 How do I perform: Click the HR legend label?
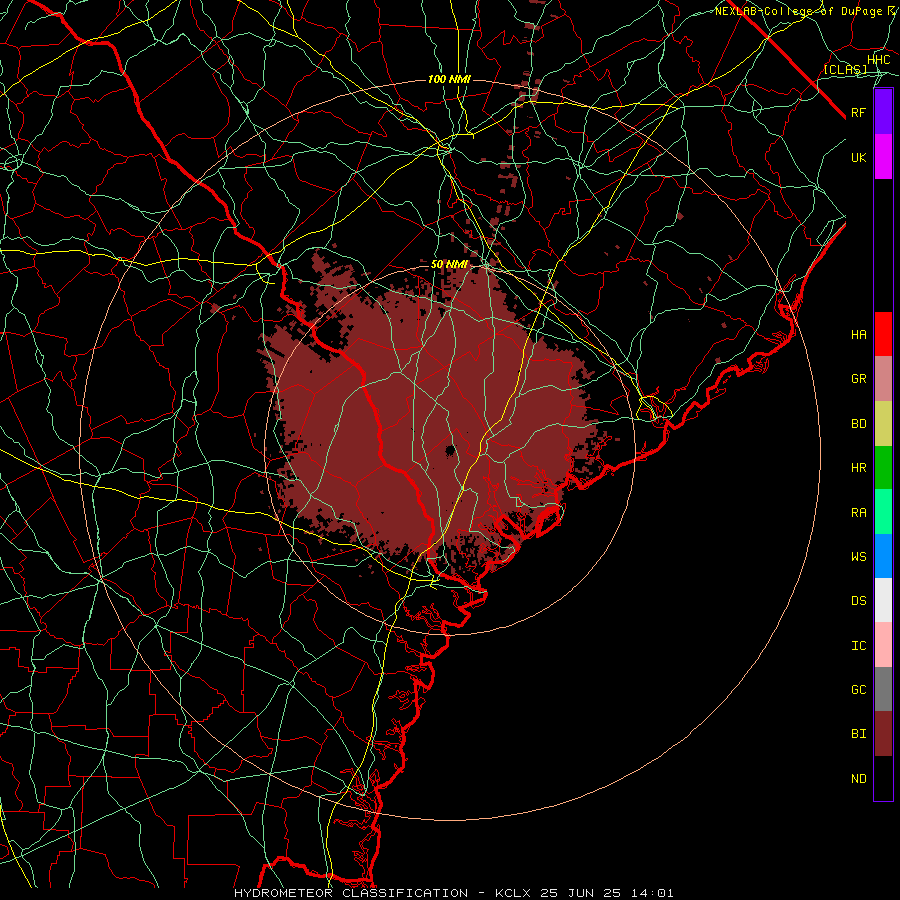click(859, 468)
